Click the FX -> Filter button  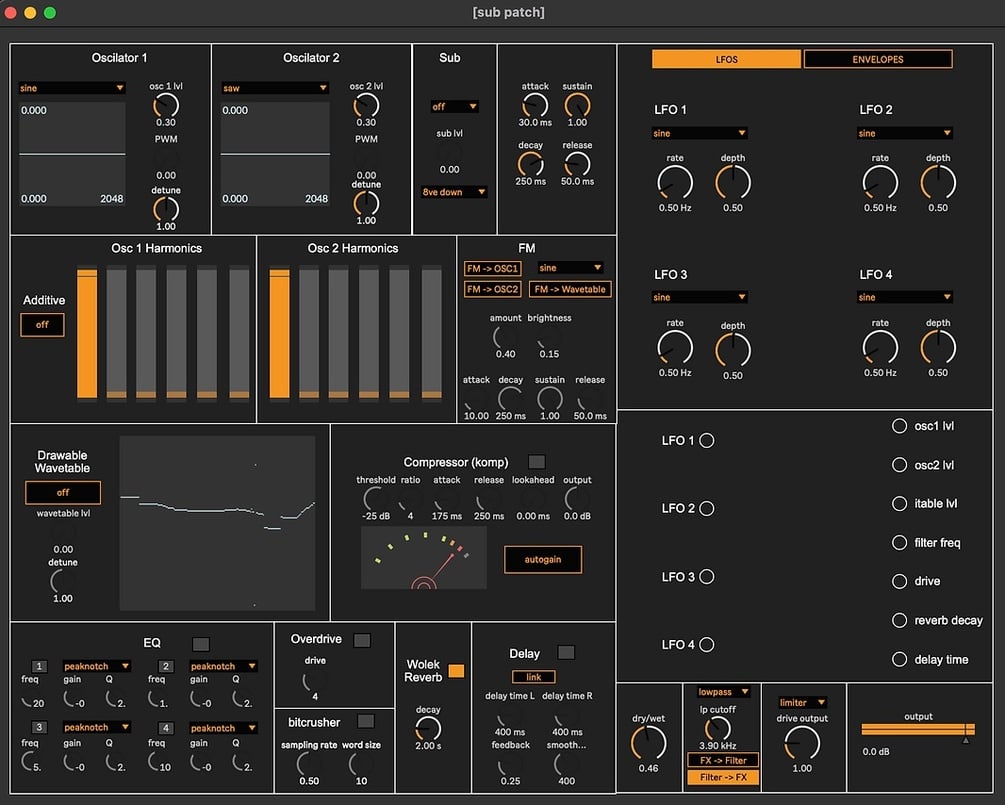point(723,760)
